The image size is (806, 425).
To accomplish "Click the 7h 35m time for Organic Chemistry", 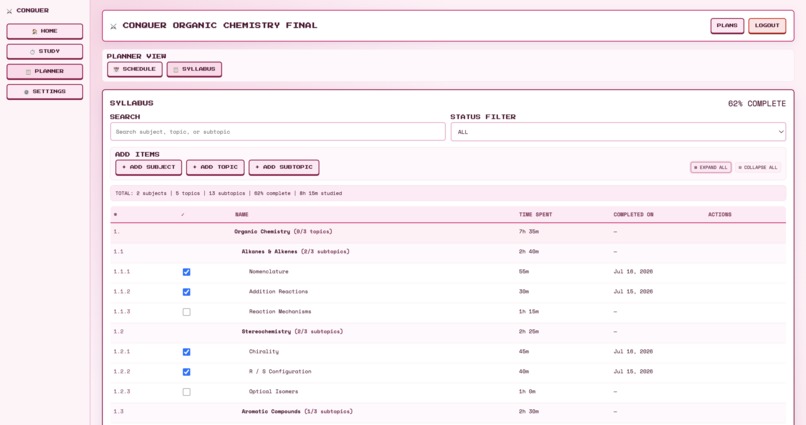I will 528,232.
